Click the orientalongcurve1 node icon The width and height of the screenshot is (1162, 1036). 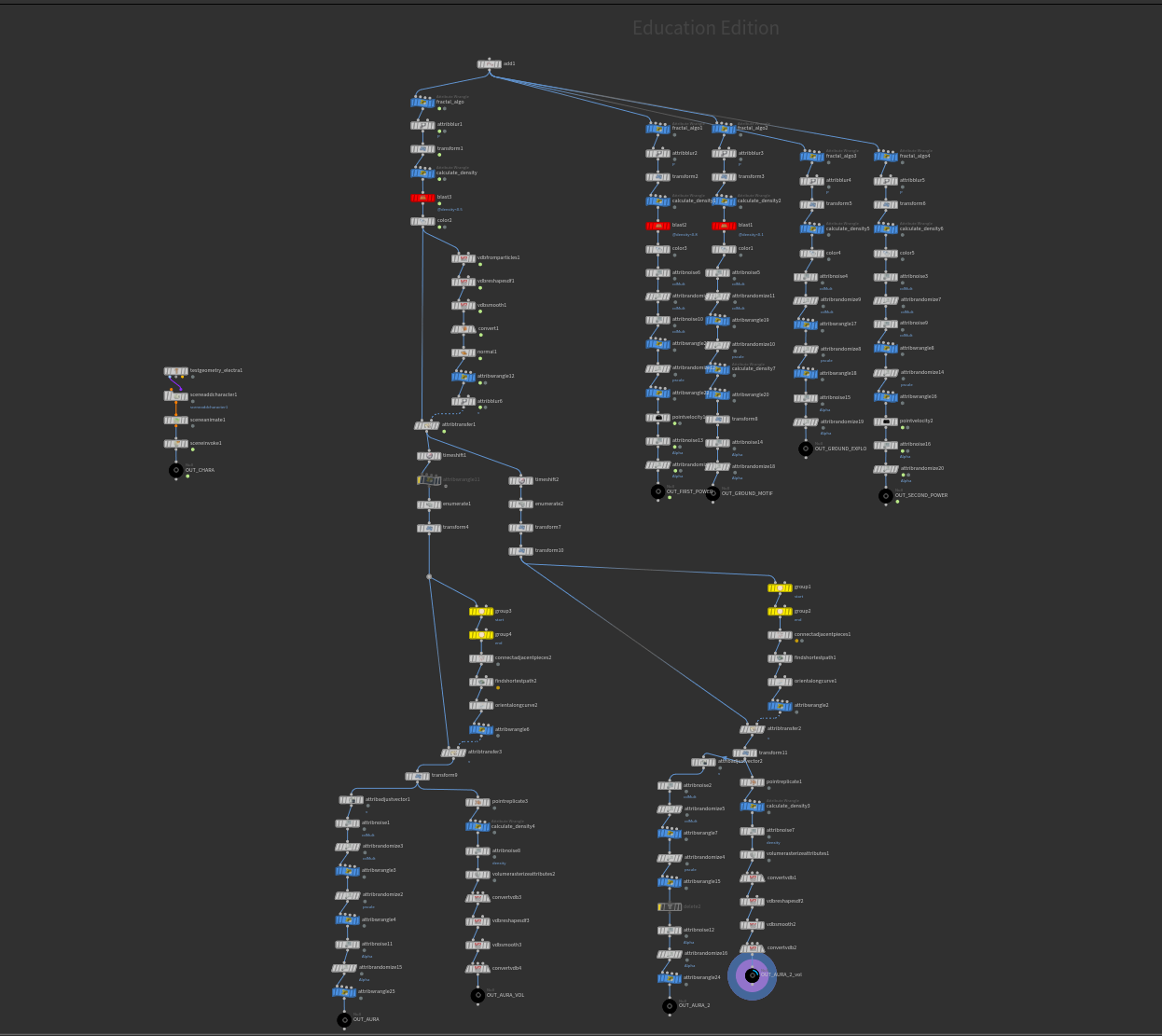(781, 682)
